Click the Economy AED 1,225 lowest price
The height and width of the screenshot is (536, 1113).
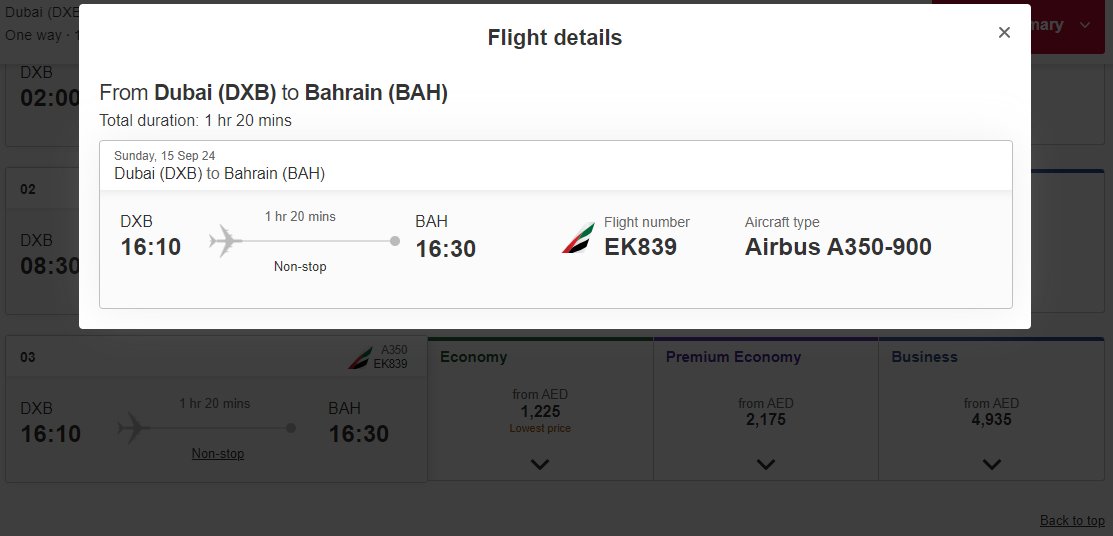[540, 411]
